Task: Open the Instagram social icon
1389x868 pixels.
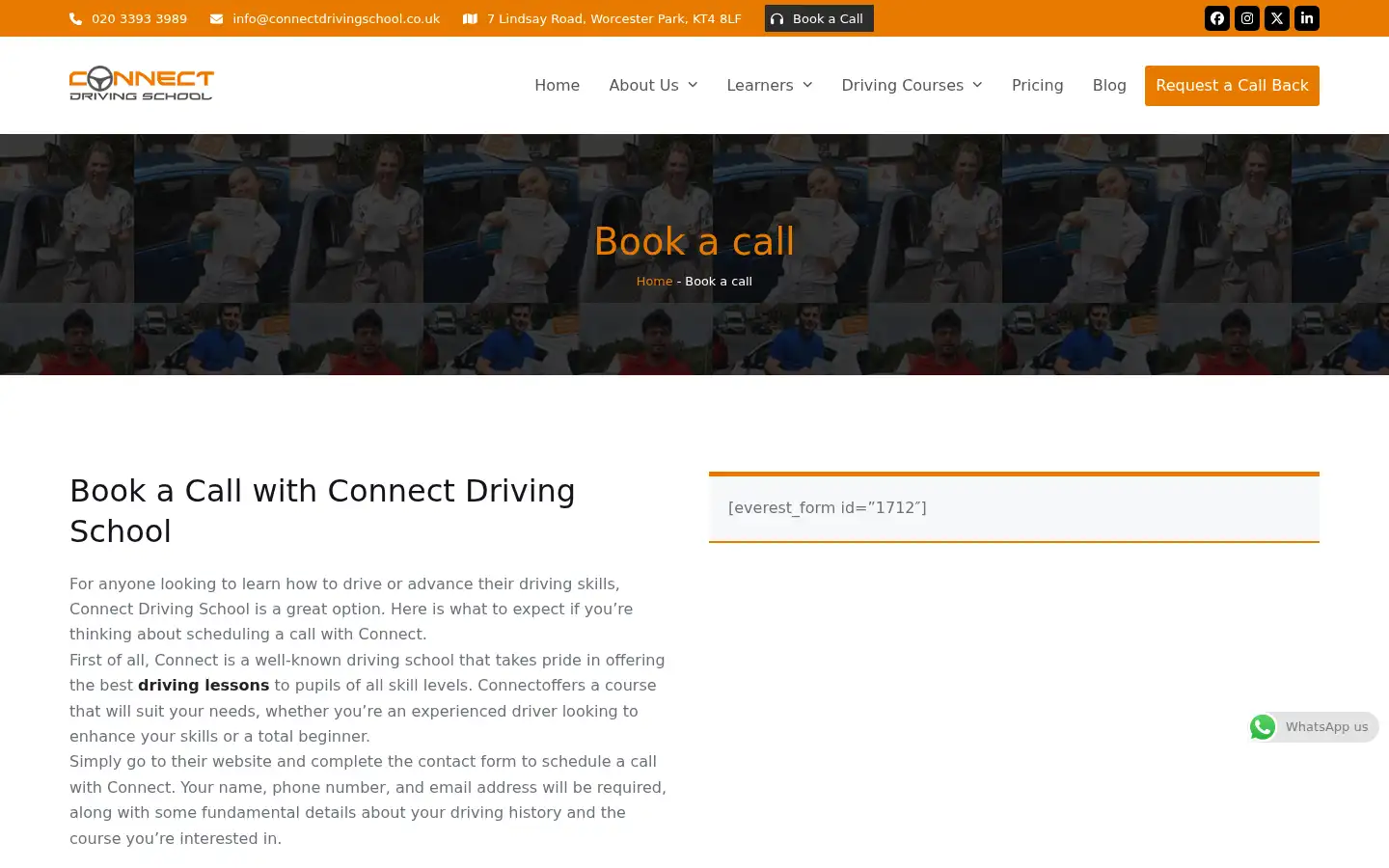Action: (1247, 18)
